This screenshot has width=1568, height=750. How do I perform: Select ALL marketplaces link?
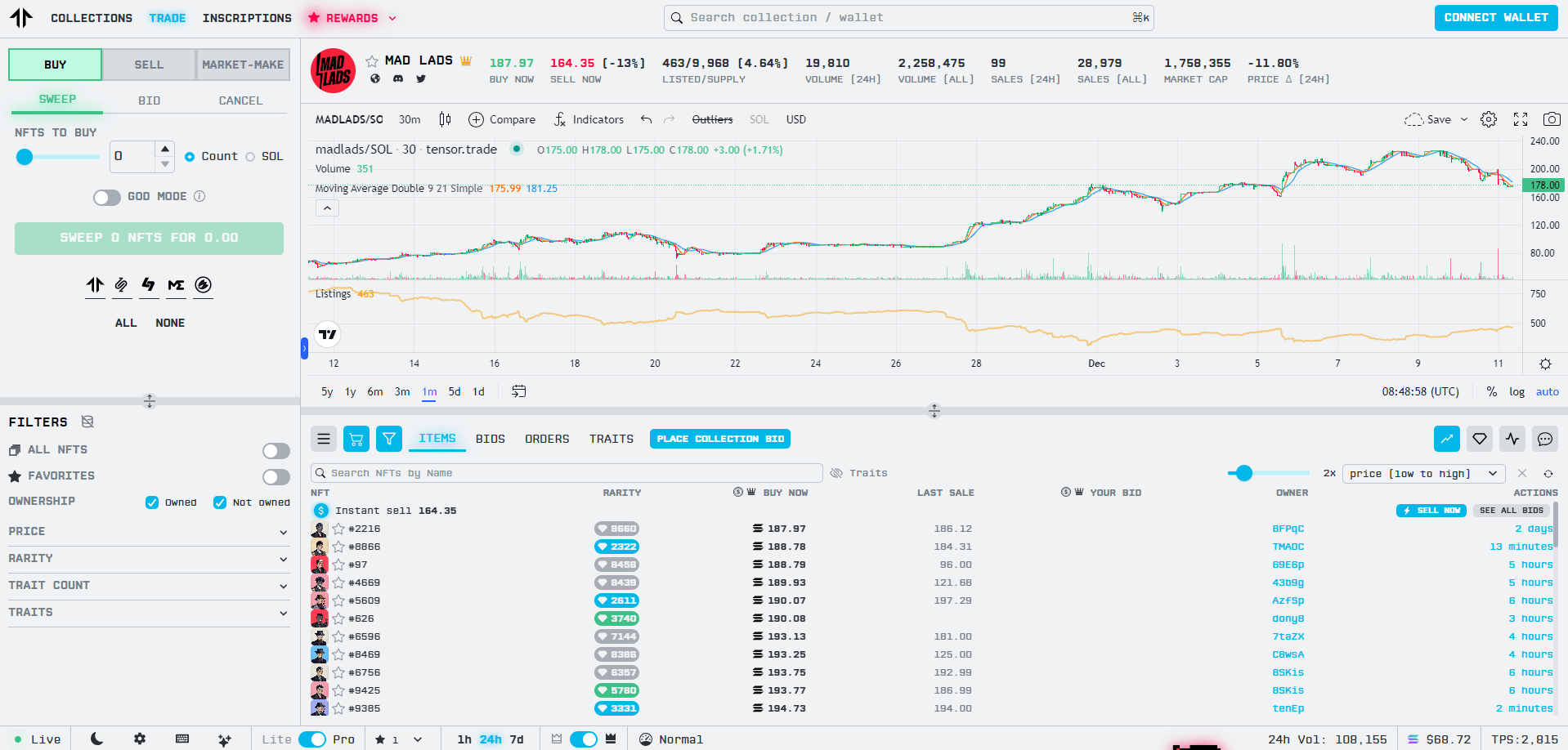click(x=126, y=324)
